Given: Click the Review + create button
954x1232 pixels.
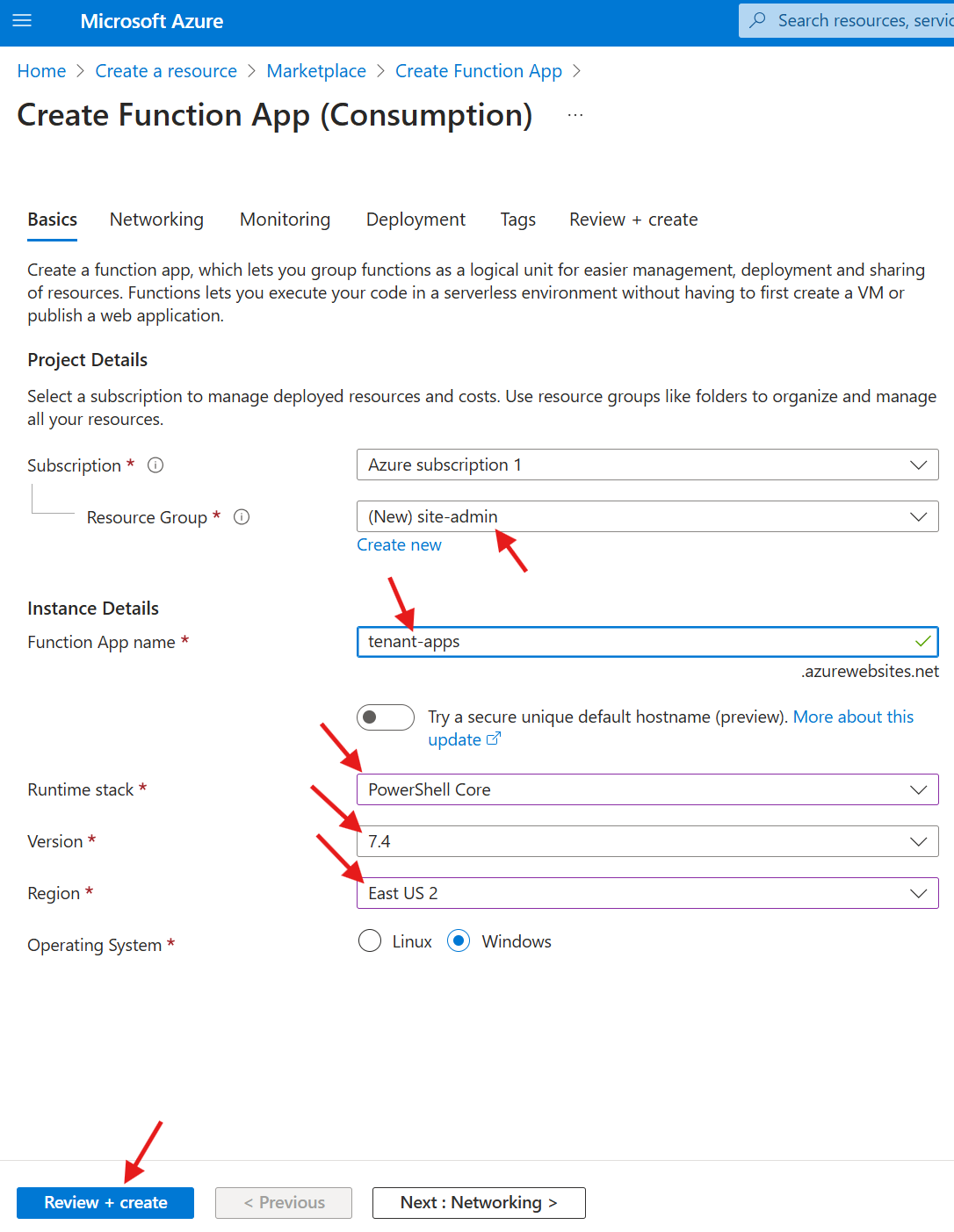Looking at the screenshot, I should (x=105, y=1202).
